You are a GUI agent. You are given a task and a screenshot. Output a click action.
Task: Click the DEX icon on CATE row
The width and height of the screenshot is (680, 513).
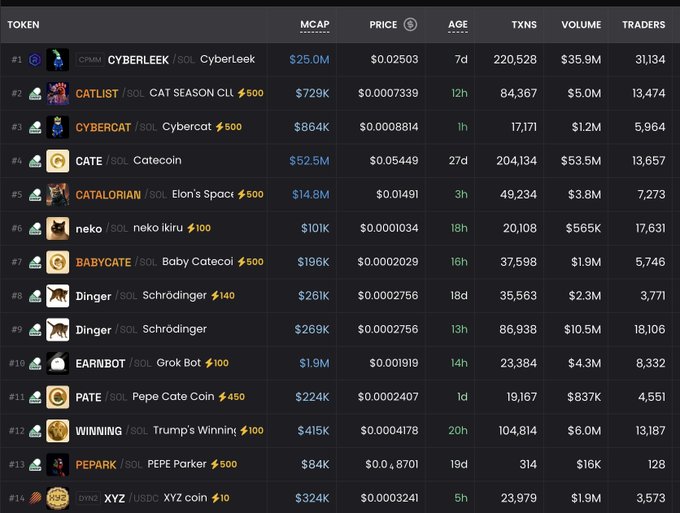pyautogui.click(x=35, y=161)
